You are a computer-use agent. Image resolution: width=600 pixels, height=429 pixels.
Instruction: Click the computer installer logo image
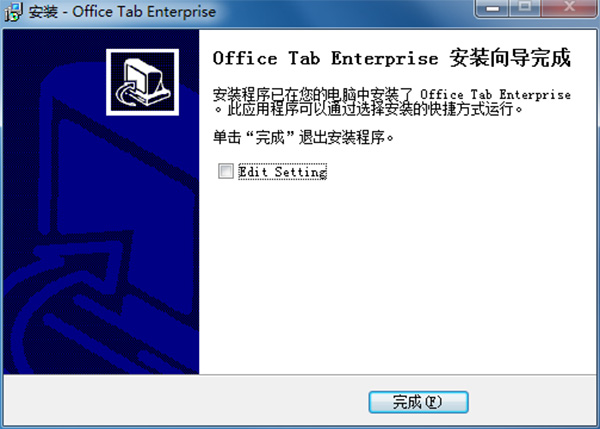tap(142, 82)
